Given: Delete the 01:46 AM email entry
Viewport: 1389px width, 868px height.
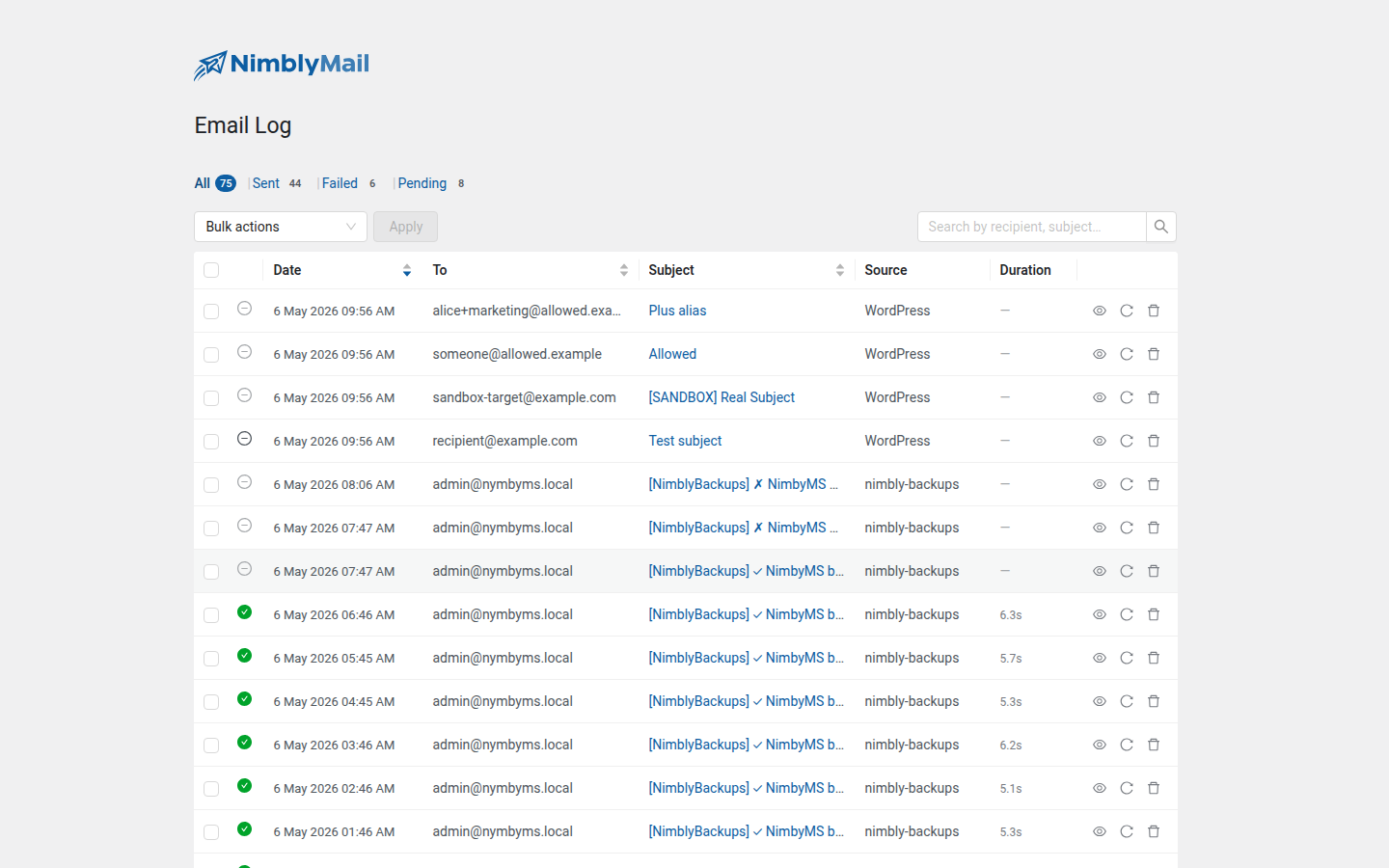Looking at the screenshot, I should [x=1153, y=831].
